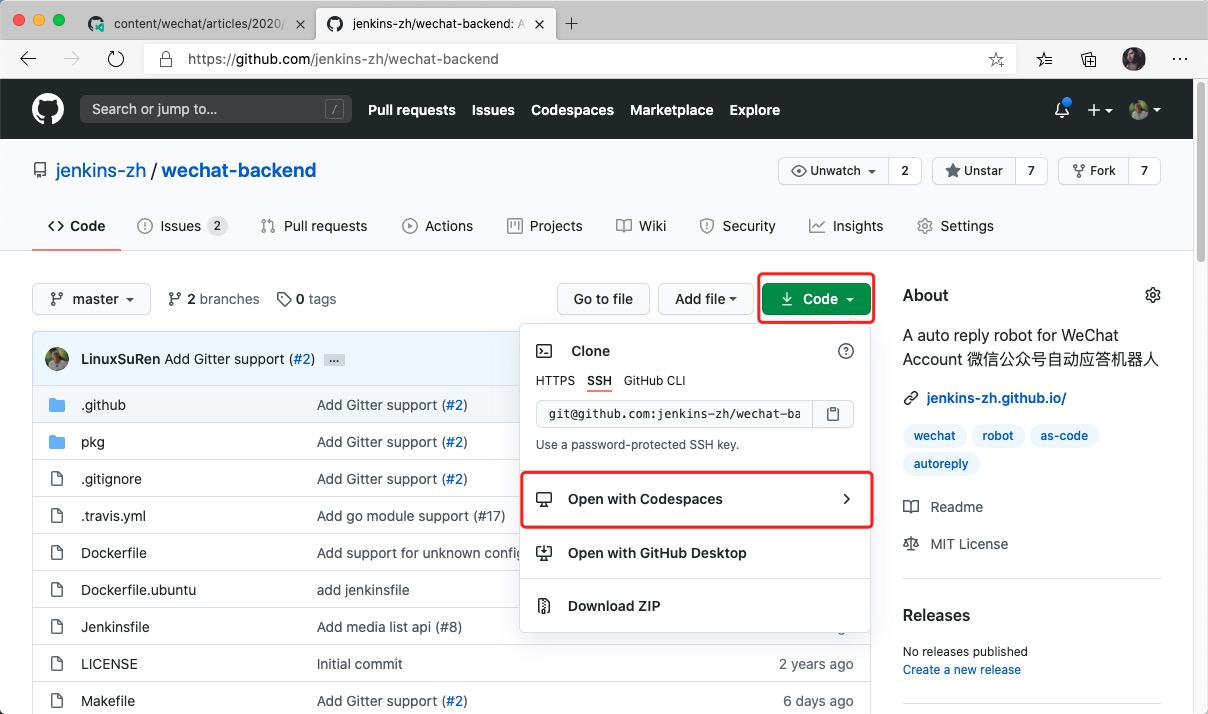This screenshot has width=1208, height=714.
Task: Copy SSH clone URL to clipboard
Action: click(x=833, y=413)
